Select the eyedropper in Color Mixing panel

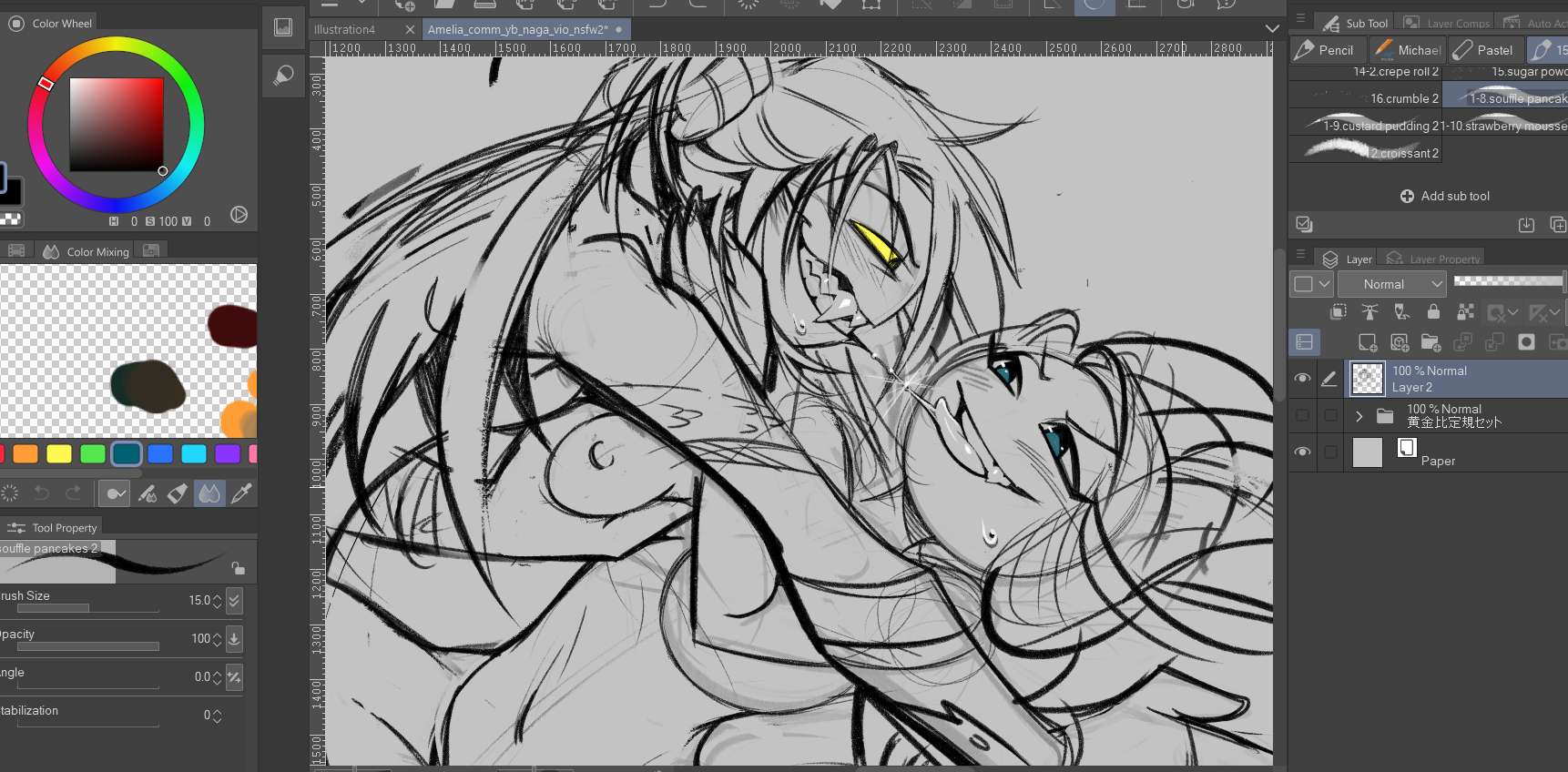(x=241, y=493)
